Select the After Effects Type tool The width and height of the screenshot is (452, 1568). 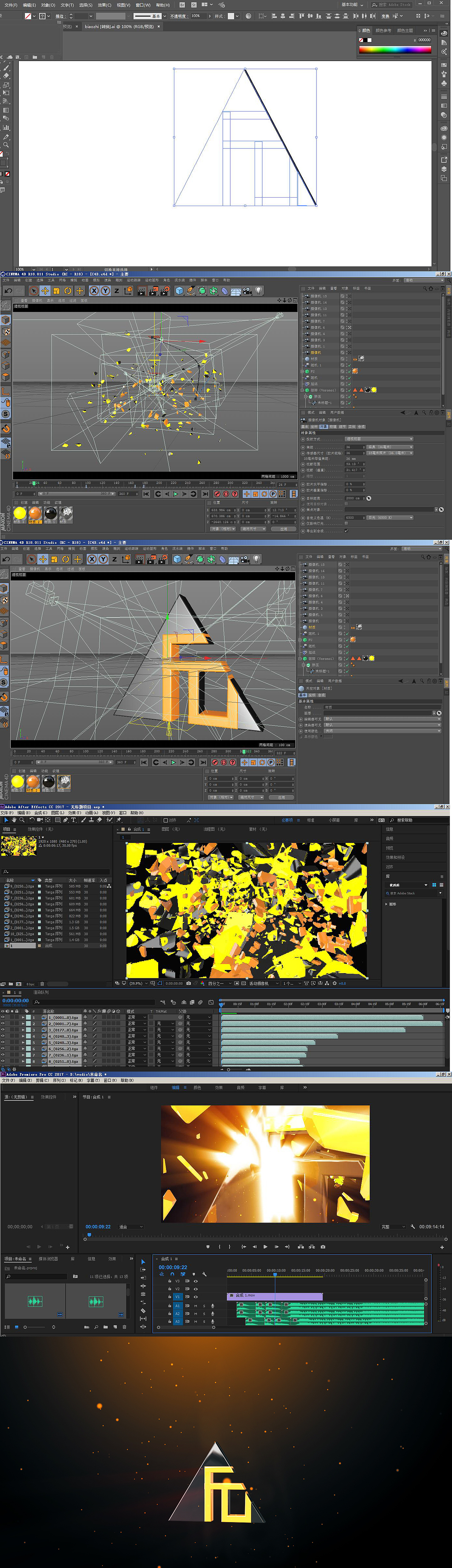point(73,820)
